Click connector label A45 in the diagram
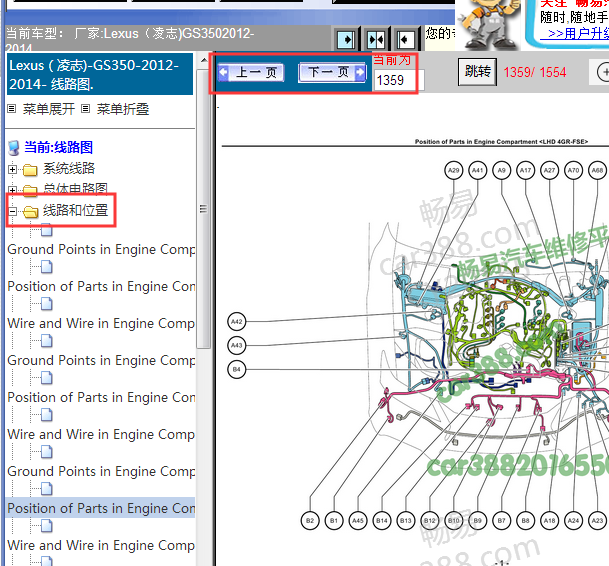 (x=358, y=521)
